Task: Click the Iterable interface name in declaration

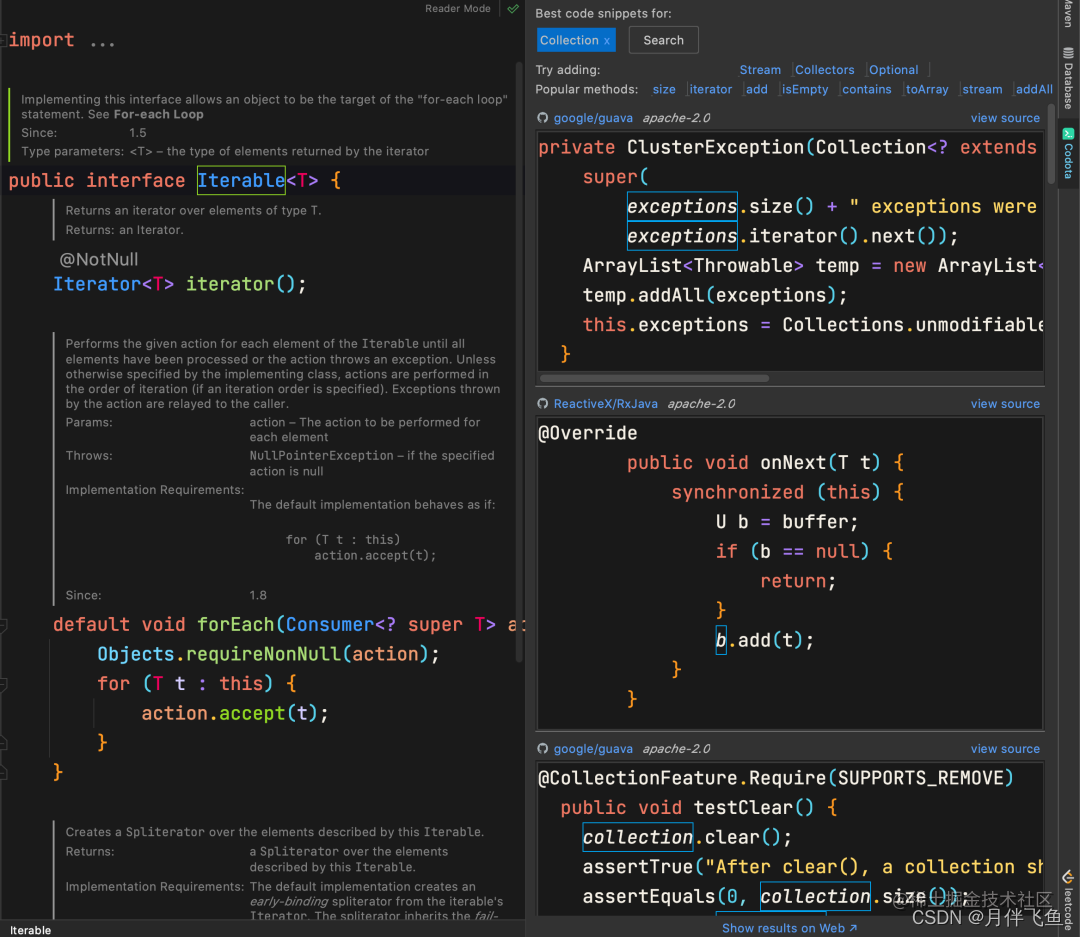Action: 241,181
